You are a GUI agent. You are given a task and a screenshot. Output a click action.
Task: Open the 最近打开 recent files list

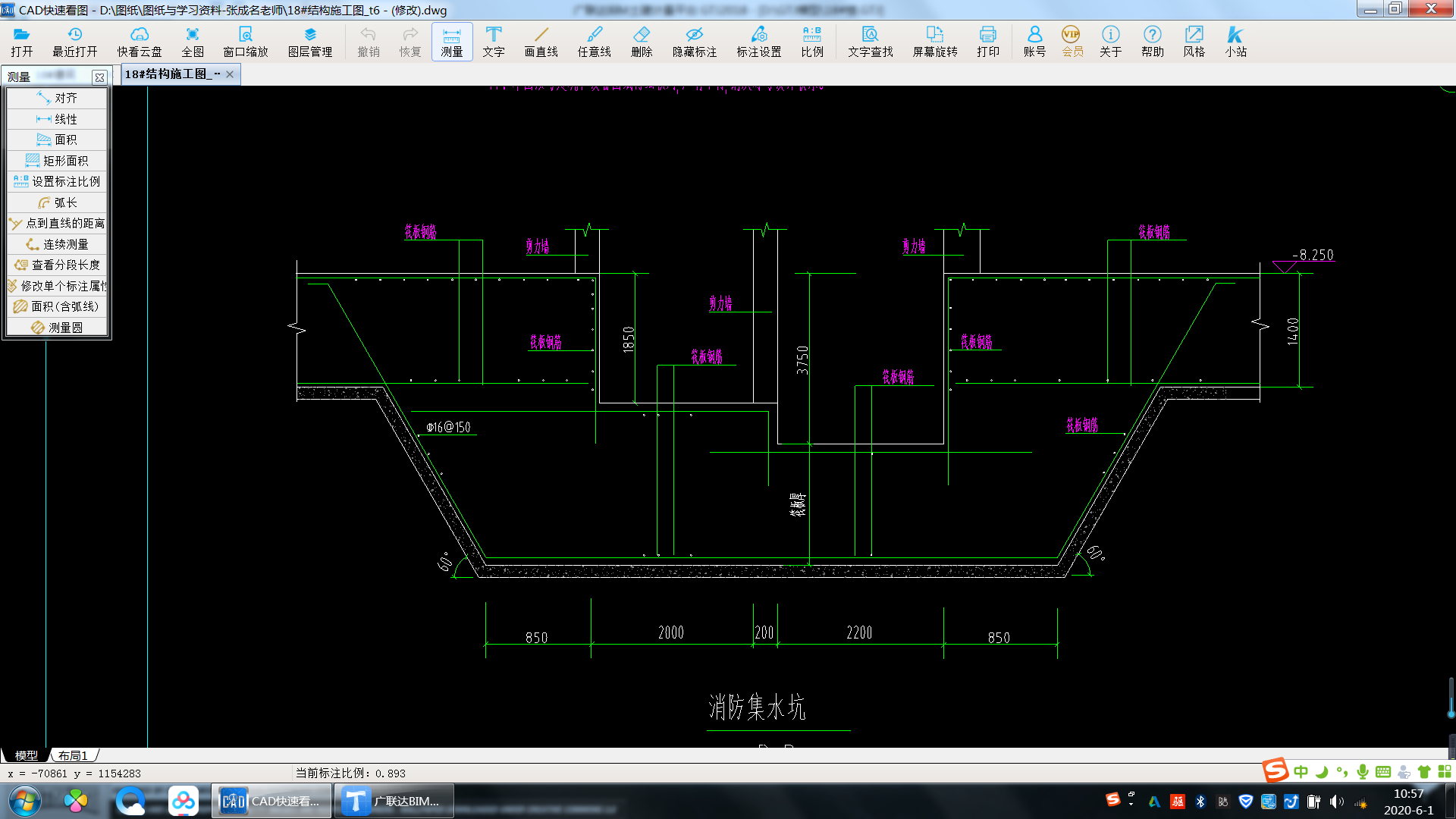click(75, 42)
